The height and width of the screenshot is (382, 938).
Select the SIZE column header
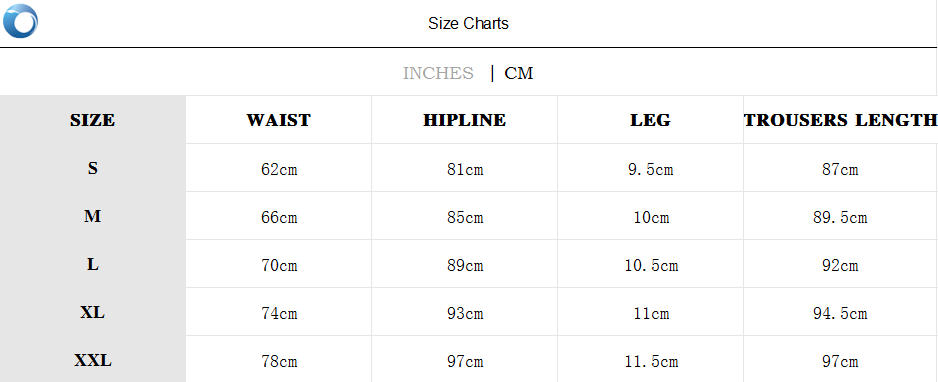[93, 120]
